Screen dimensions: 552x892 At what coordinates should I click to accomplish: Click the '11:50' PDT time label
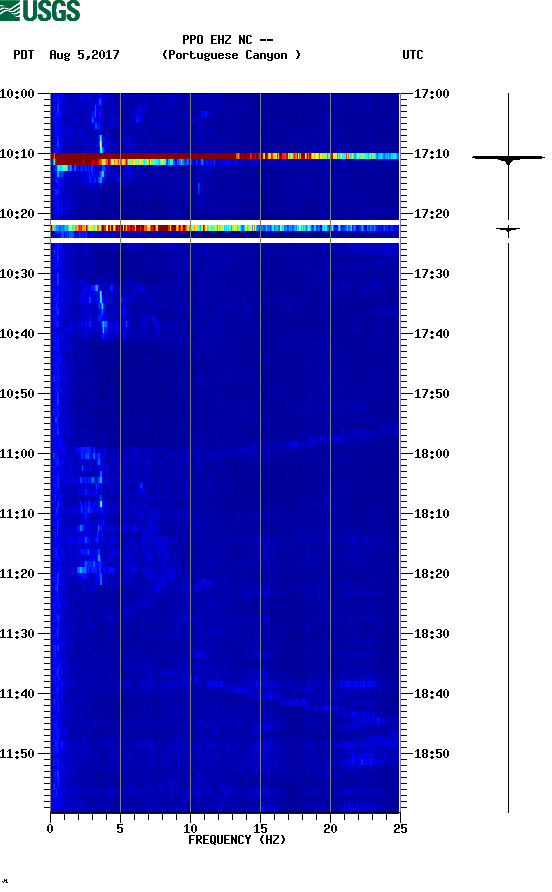point(18,754)
